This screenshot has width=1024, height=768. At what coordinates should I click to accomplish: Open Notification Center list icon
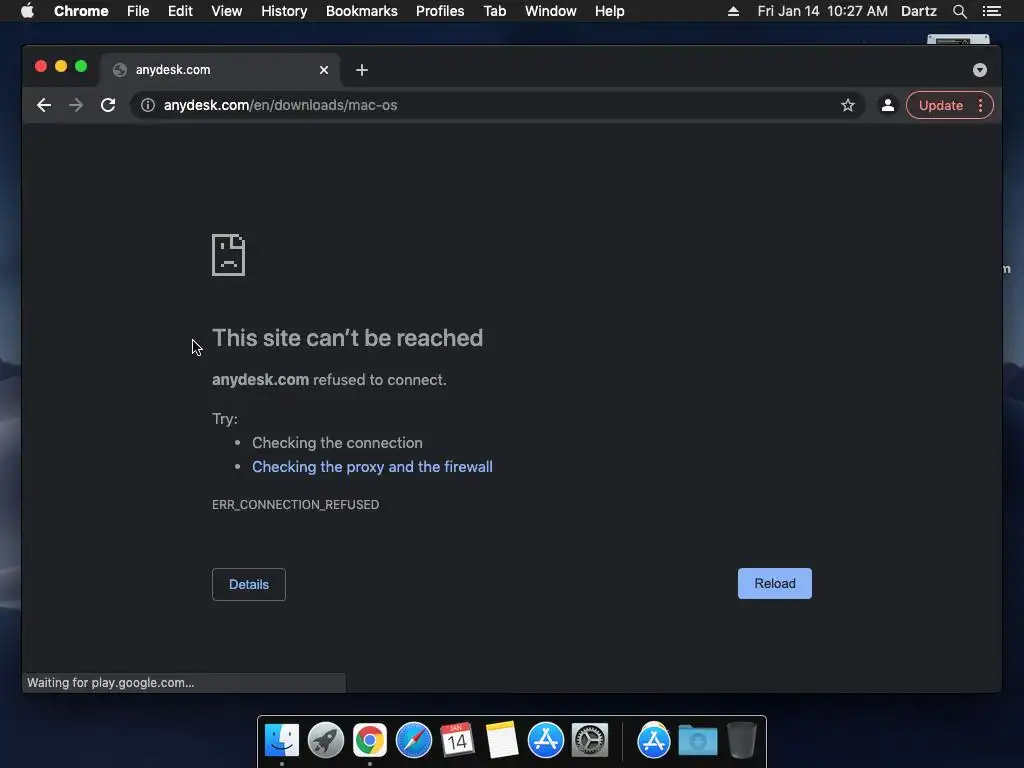pos(992,11)
